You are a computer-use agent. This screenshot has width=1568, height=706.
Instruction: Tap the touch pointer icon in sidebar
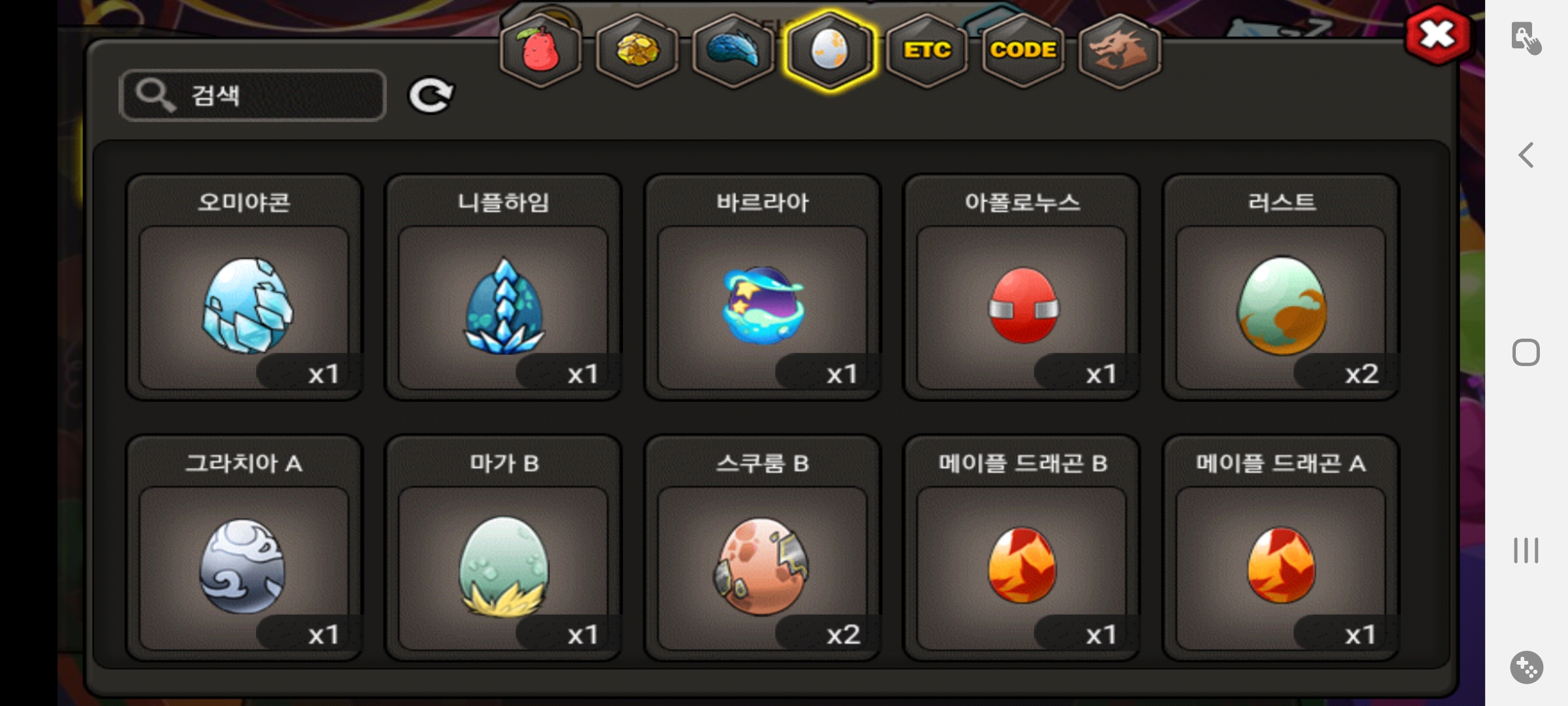[x=1526, y=37]
